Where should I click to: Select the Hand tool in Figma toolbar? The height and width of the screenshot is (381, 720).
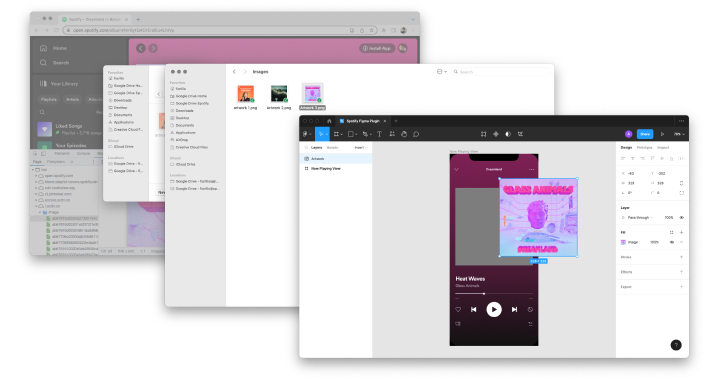pos(404,134)
